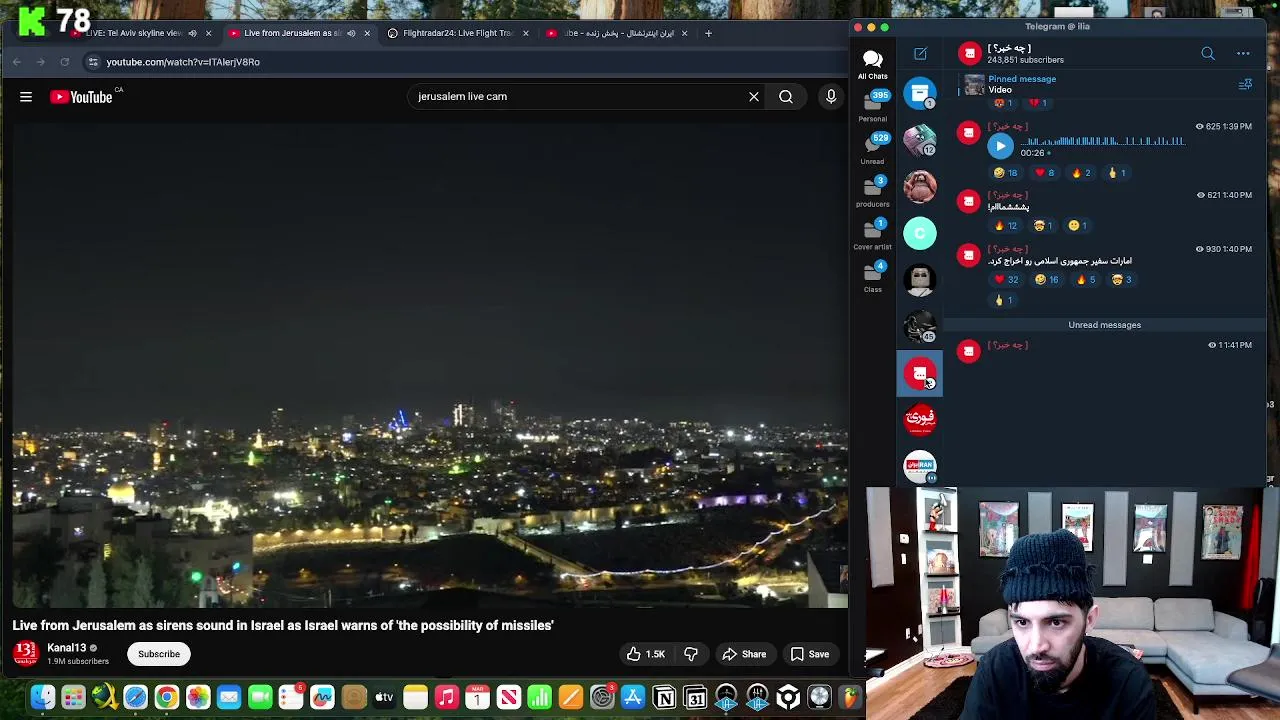Subscribe to the Kanal13 channel

pos(159,654)
